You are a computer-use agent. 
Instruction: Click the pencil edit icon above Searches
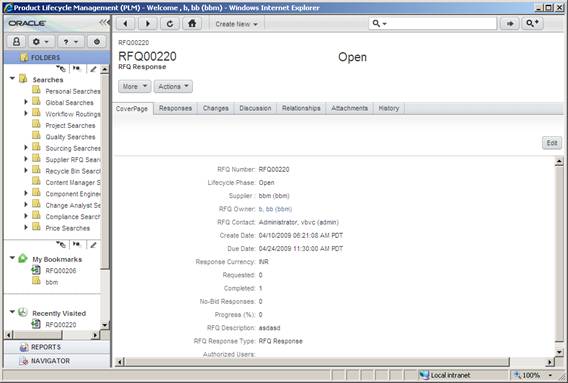coord(93,68)
